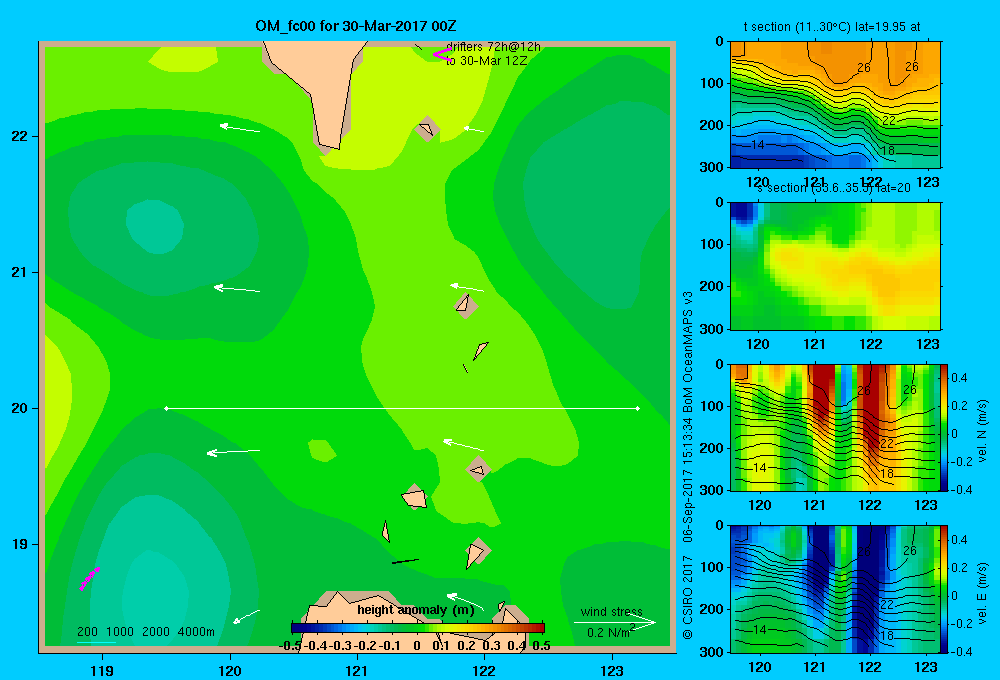Click the "drifters 72h@12h" label
Viewport: 1000px width, 680px height.
493,47
